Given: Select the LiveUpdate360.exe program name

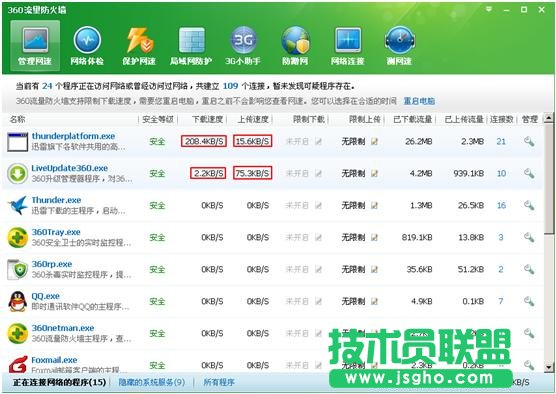Looking at the screenshot, I should click(70, 168).
